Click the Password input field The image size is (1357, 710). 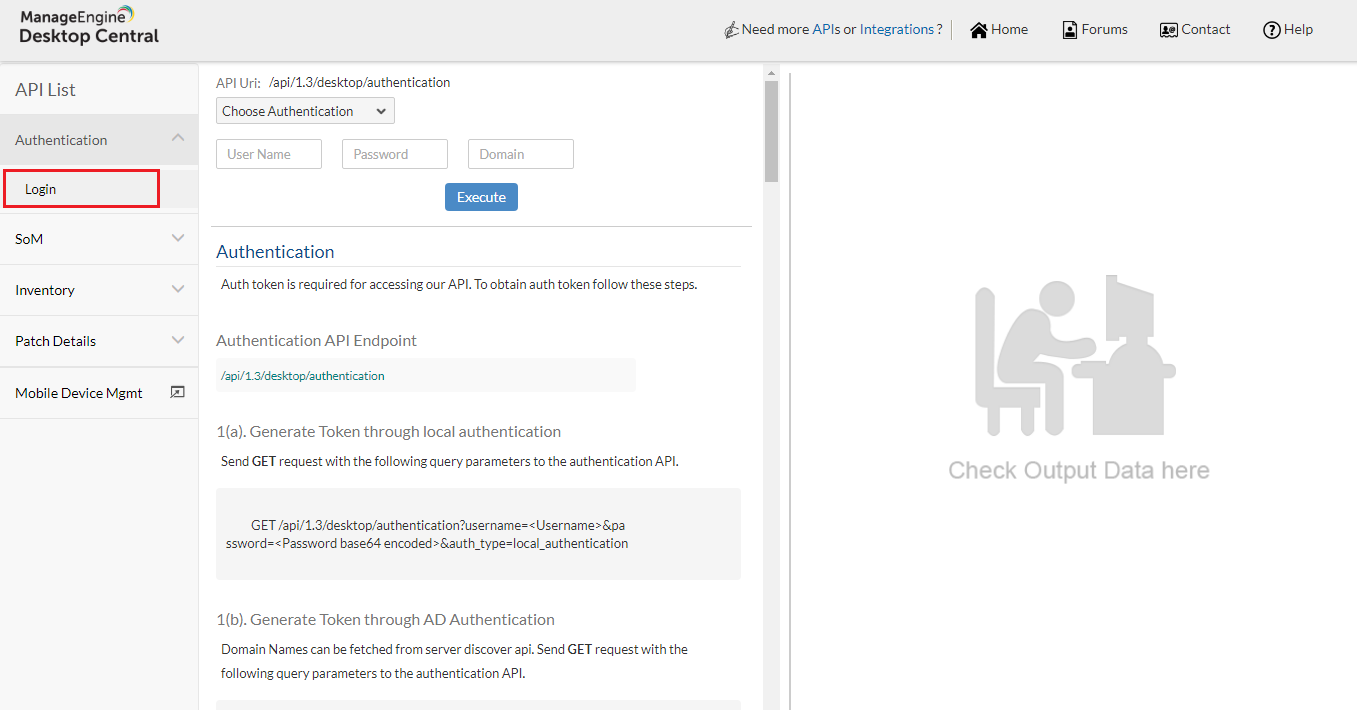pos(395,154)
